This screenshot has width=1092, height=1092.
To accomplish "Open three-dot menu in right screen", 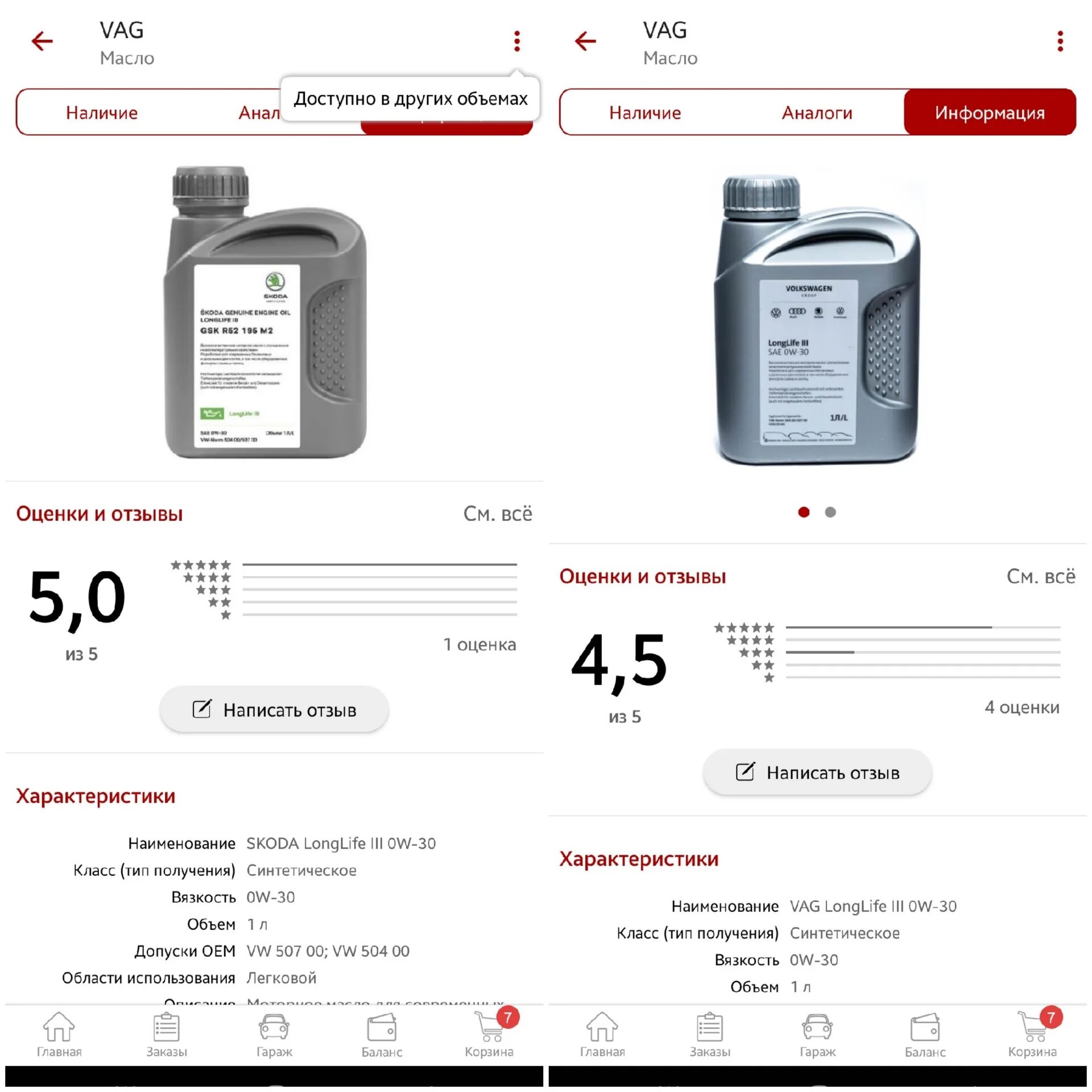I will tap(1060, 41).
